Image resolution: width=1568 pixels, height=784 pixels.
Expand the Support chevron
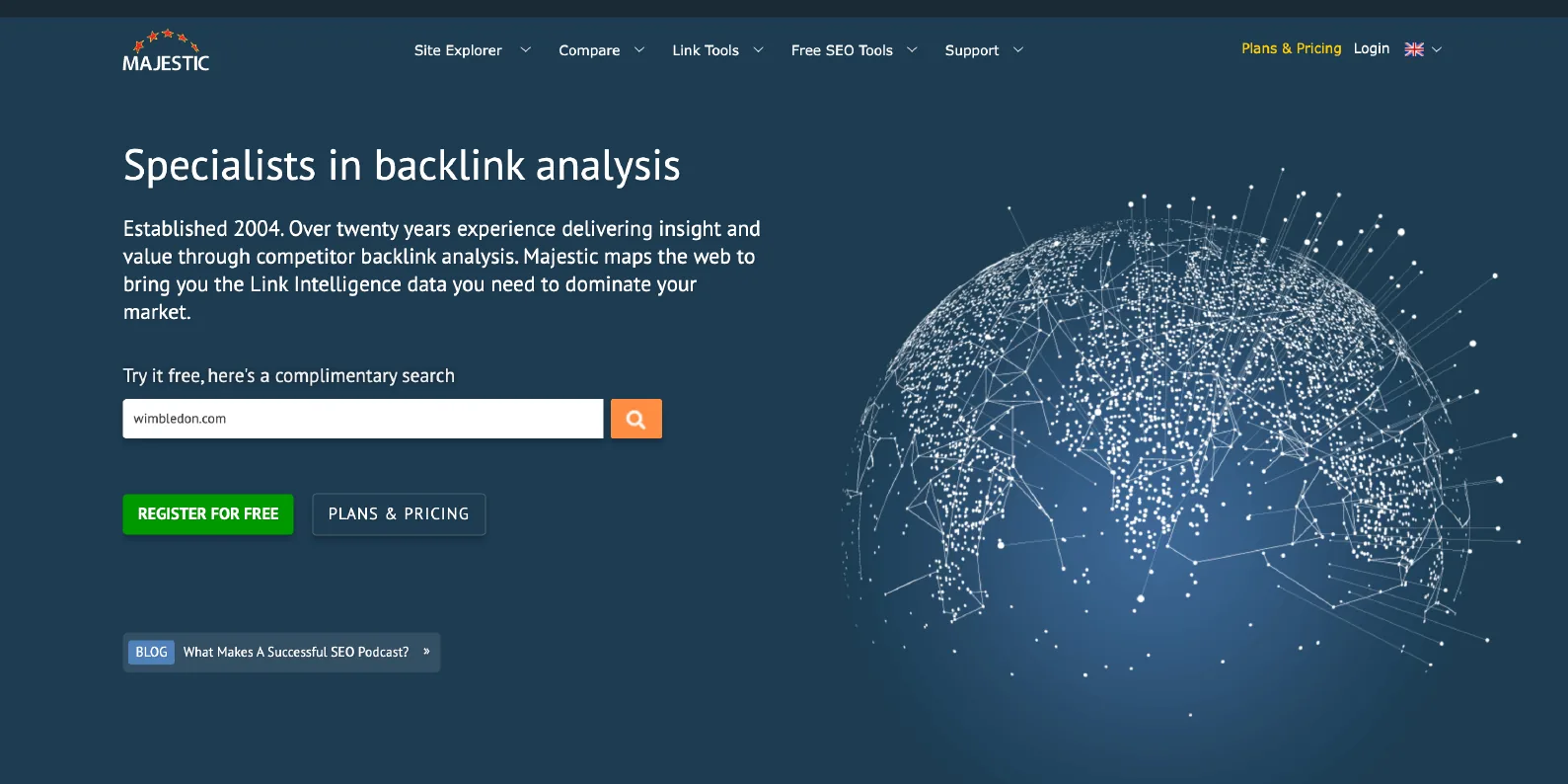pyautogui.click(x=1018, y=49)
